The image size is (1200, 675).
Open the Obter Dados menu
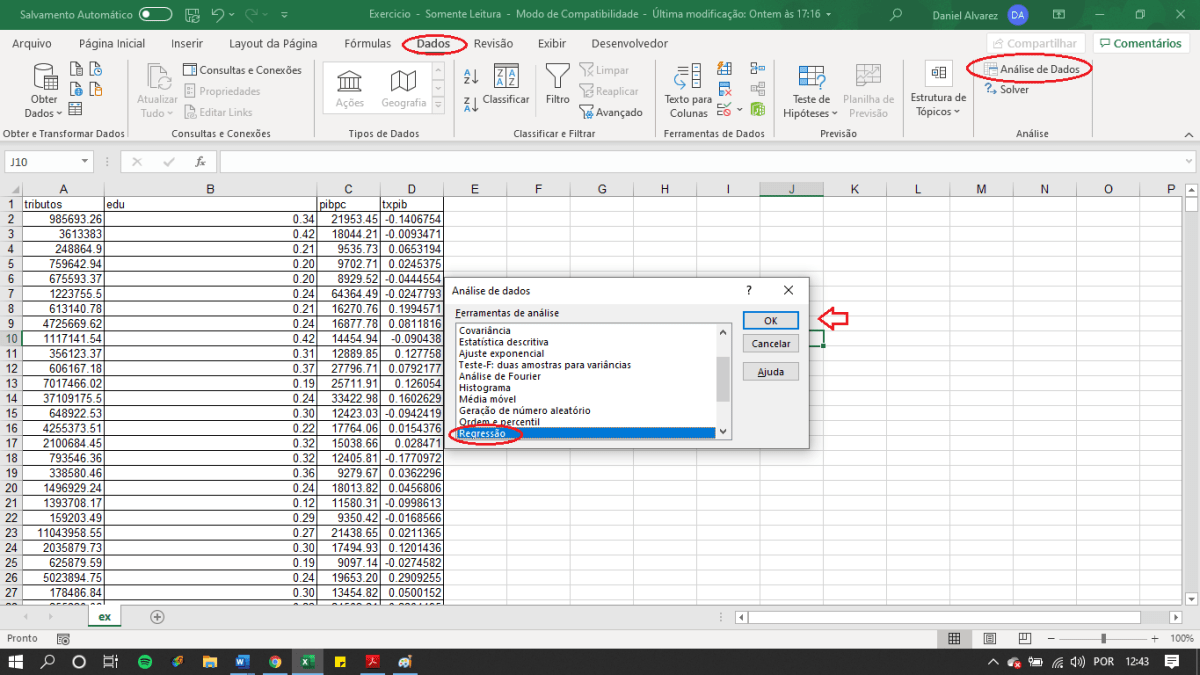click(43, 90)
